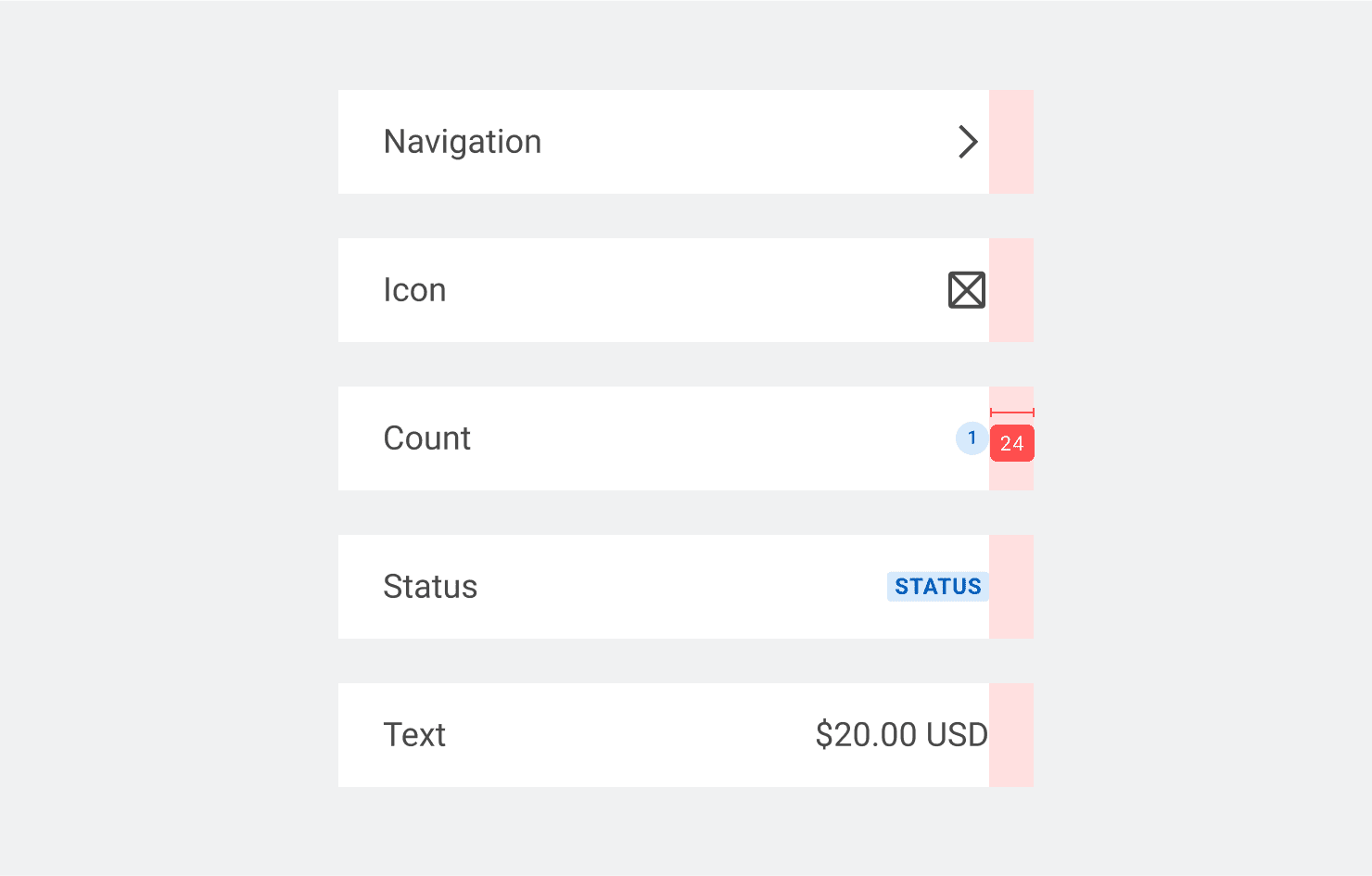Click the empty middle of the Icon row
The image size is (1372, 876).
695,290
